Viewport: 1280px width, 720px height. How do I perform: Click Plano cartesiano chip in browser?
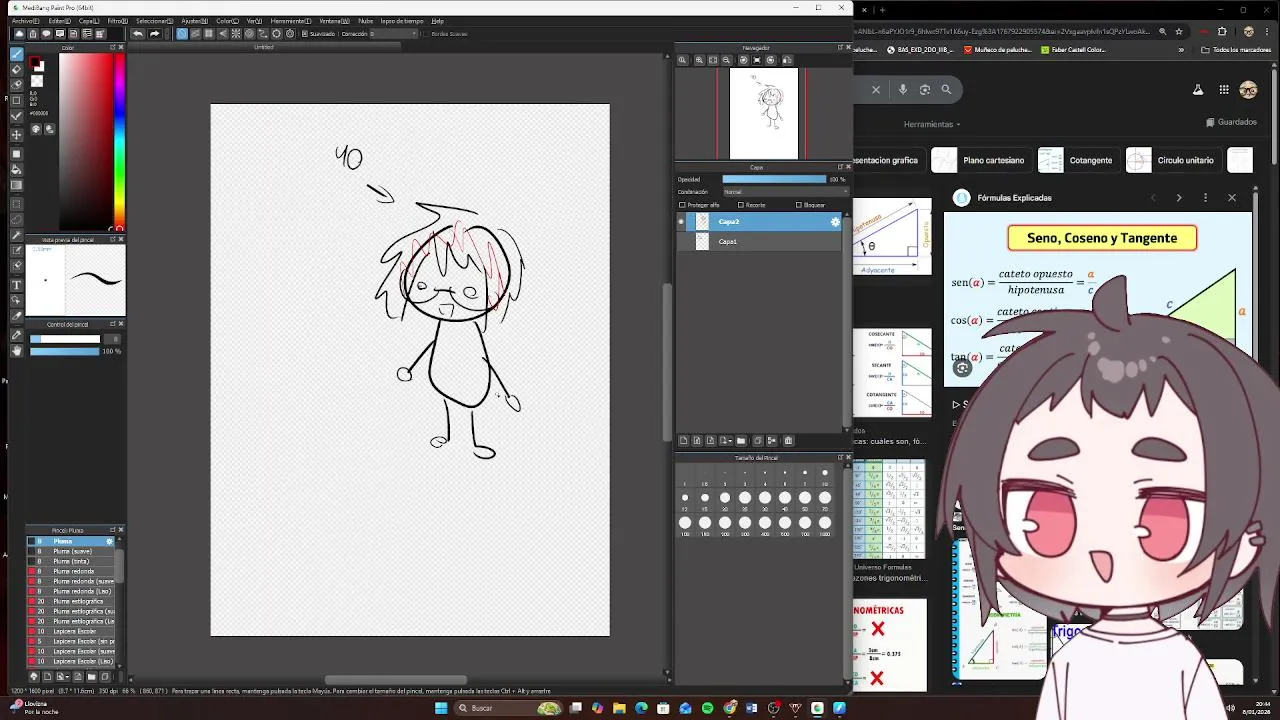(980, 160)
